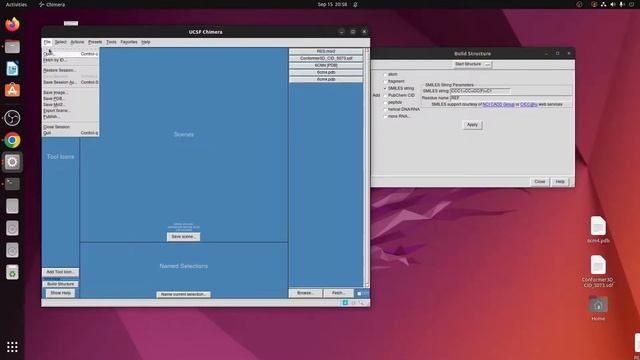Open the Select menu
Screen dimensions: 640x360
pos(60,42)
